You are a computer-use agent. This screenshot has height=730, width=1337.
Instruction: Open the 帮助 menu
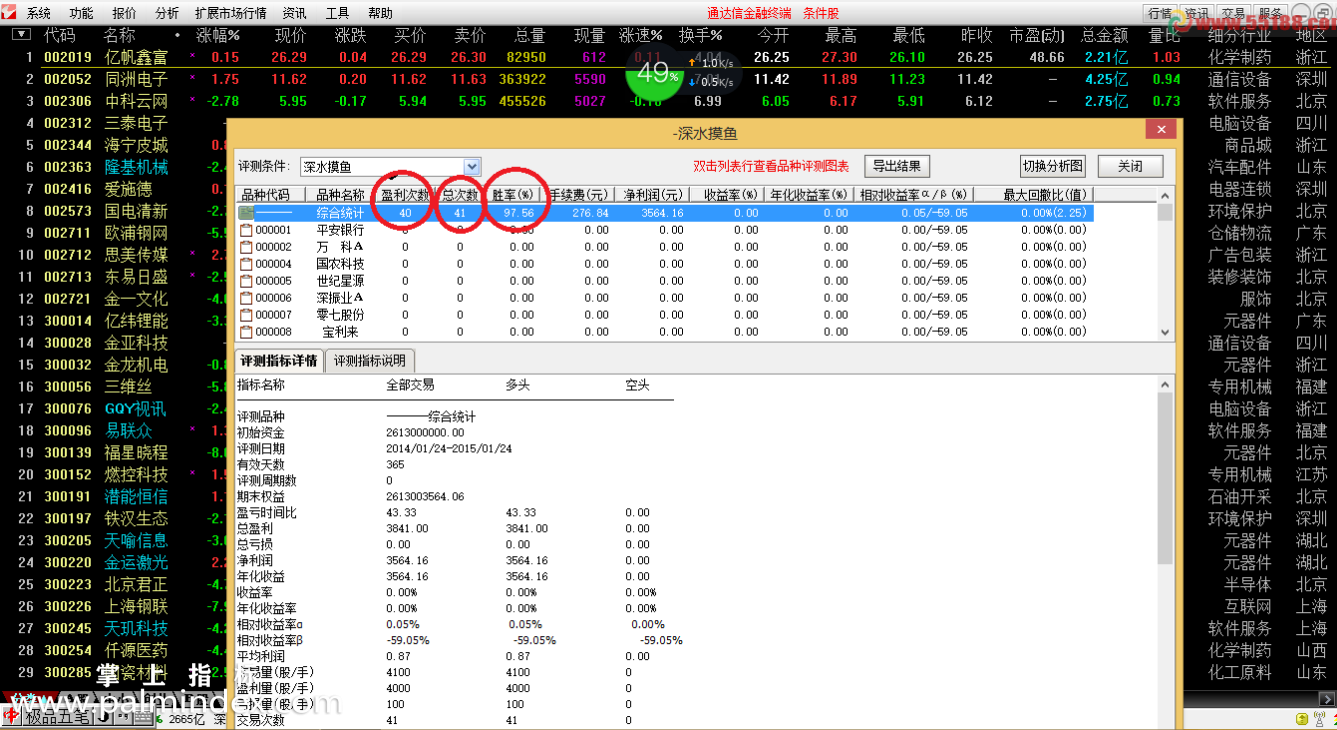(x=381, y=13)
